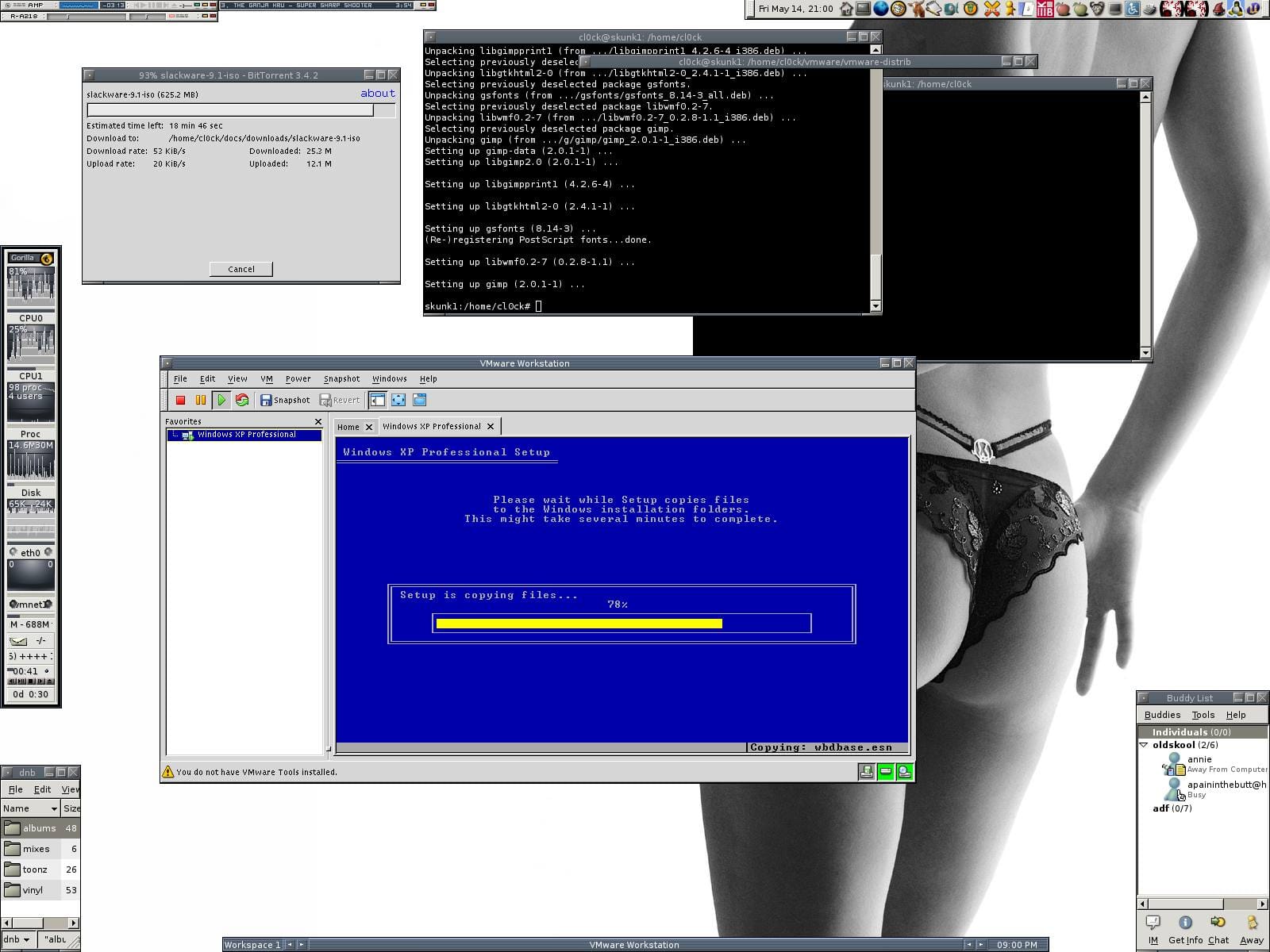Click the floppy device icon in VMware status bar
The image size is (1270, 952).
pyautogui.click(x=867, y=772)
